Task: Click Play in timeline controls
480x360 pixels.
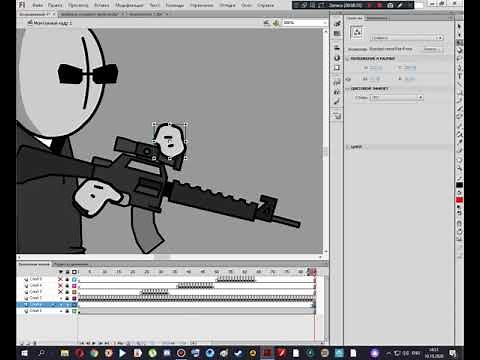Action: click(x=94, y=343)
